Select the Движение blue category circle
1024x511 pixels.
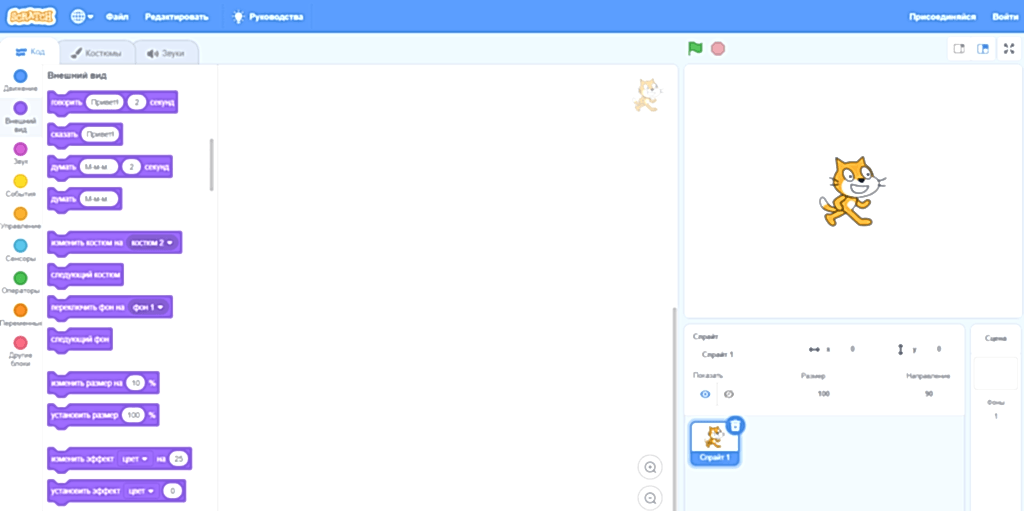click(x=20, y=76)
